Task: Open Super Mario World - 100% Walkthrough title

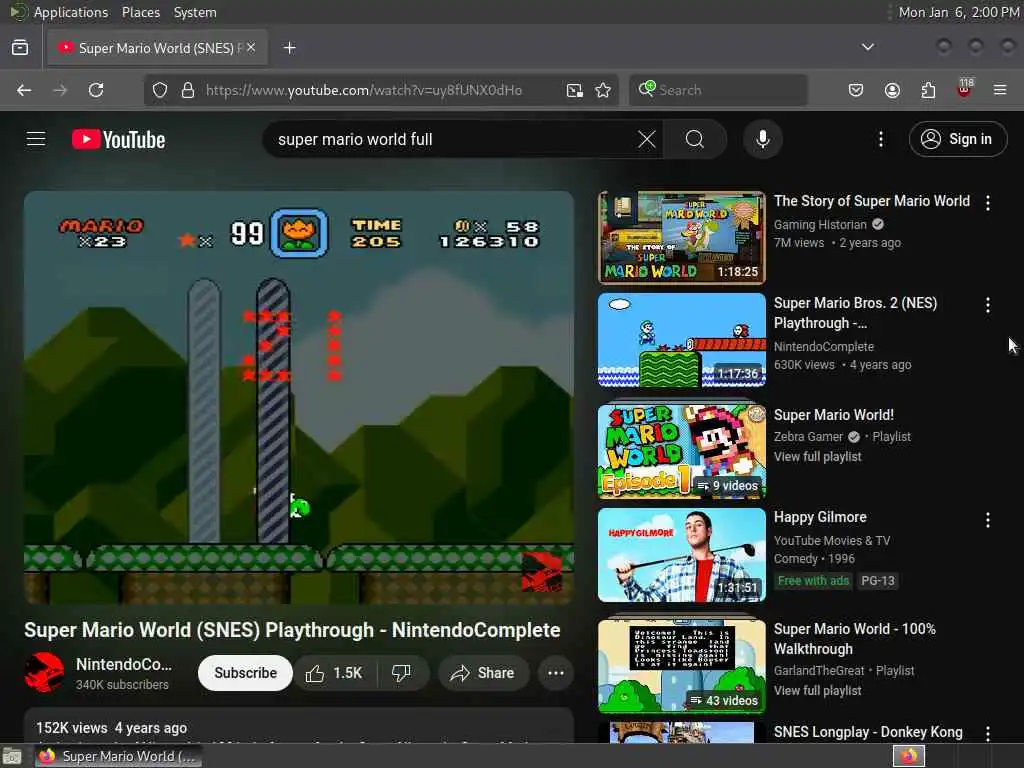Action: tap(855, 639)
